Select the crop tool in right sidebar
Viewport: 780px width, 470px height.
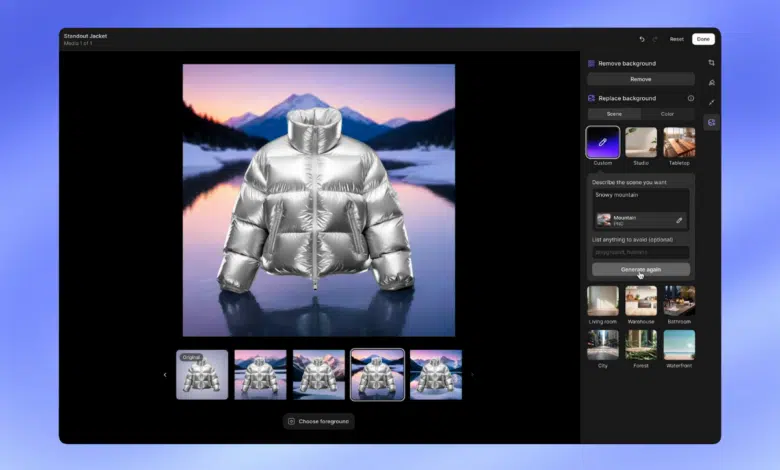[x=711, y=62]
